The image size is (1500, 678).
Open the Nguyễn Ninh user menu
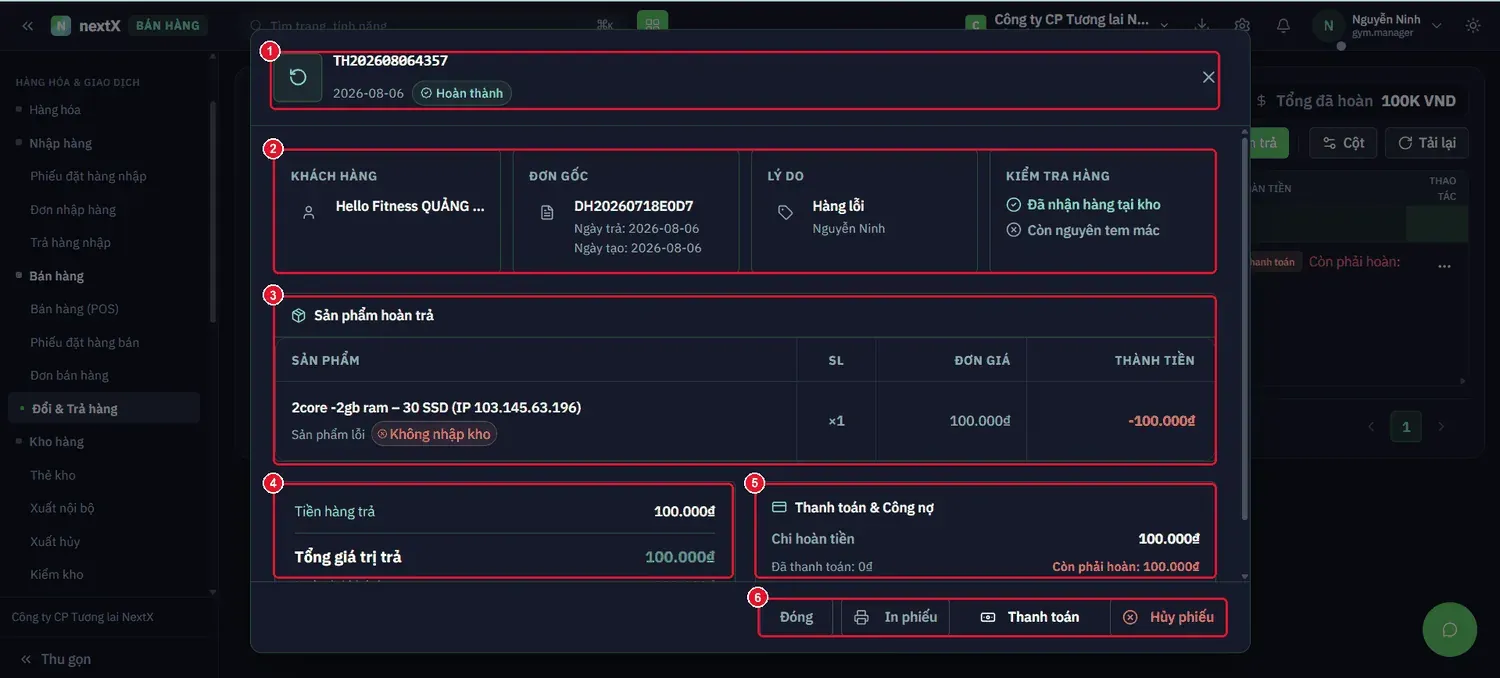pos(1380,26)
